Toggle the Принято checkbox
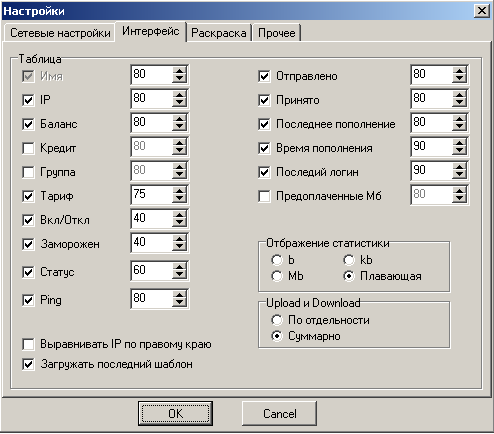This screenshot has height=434, width=494. click(x=264, y=100)
